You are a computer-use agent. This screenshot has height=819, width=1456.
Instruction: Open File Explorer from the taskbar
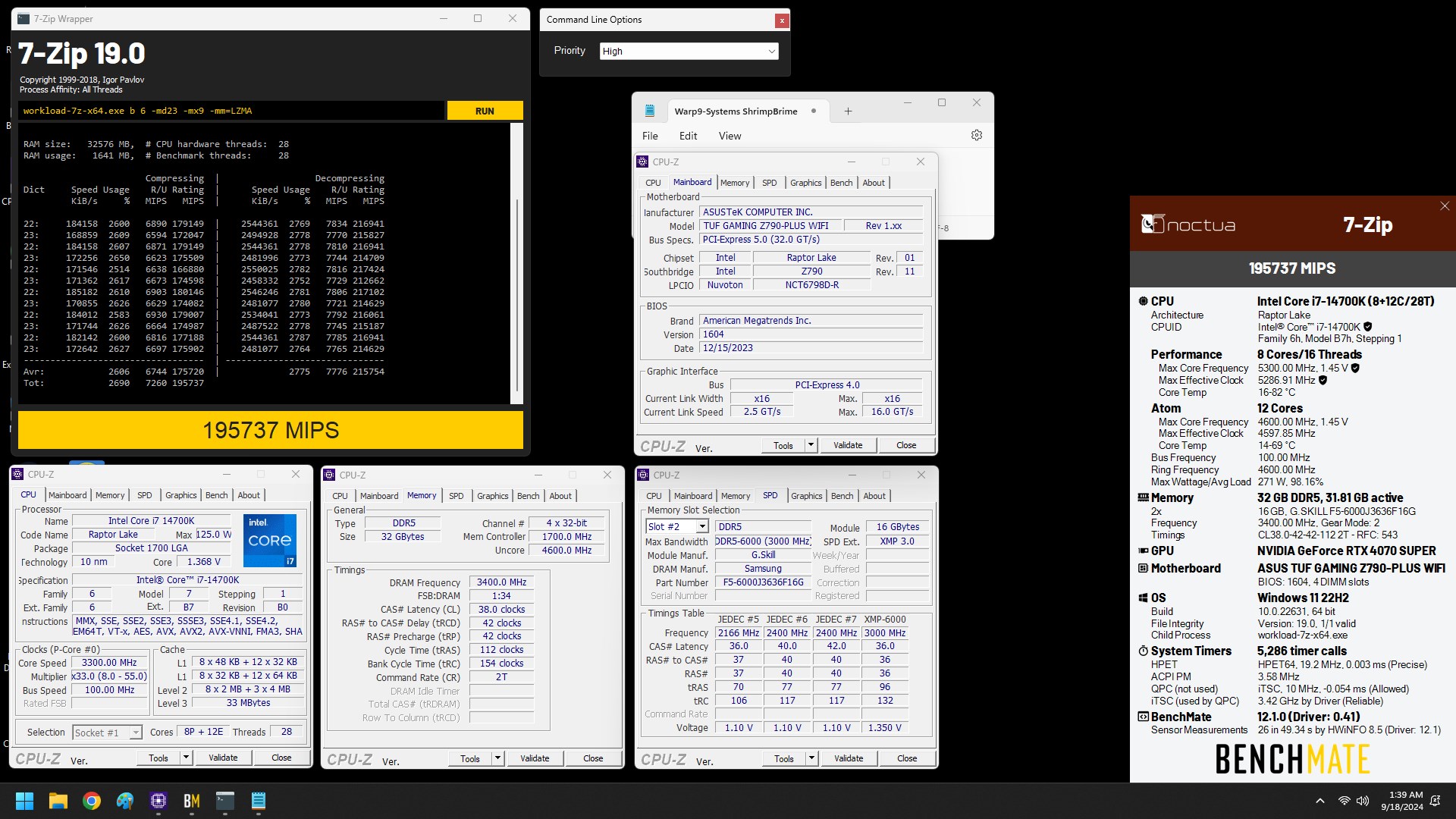click(58, 801)
